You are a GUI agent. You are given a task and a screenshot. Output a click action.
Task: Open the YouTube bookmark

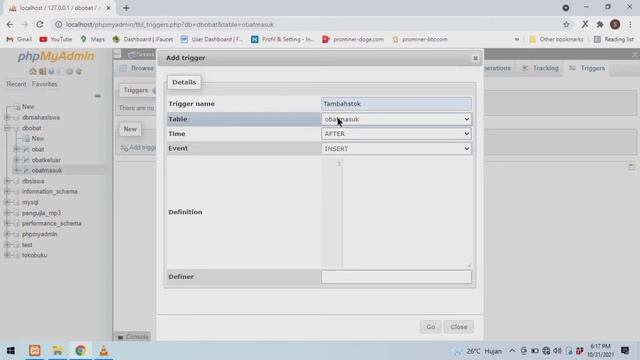pyautogui.click(x=56, y=40)
